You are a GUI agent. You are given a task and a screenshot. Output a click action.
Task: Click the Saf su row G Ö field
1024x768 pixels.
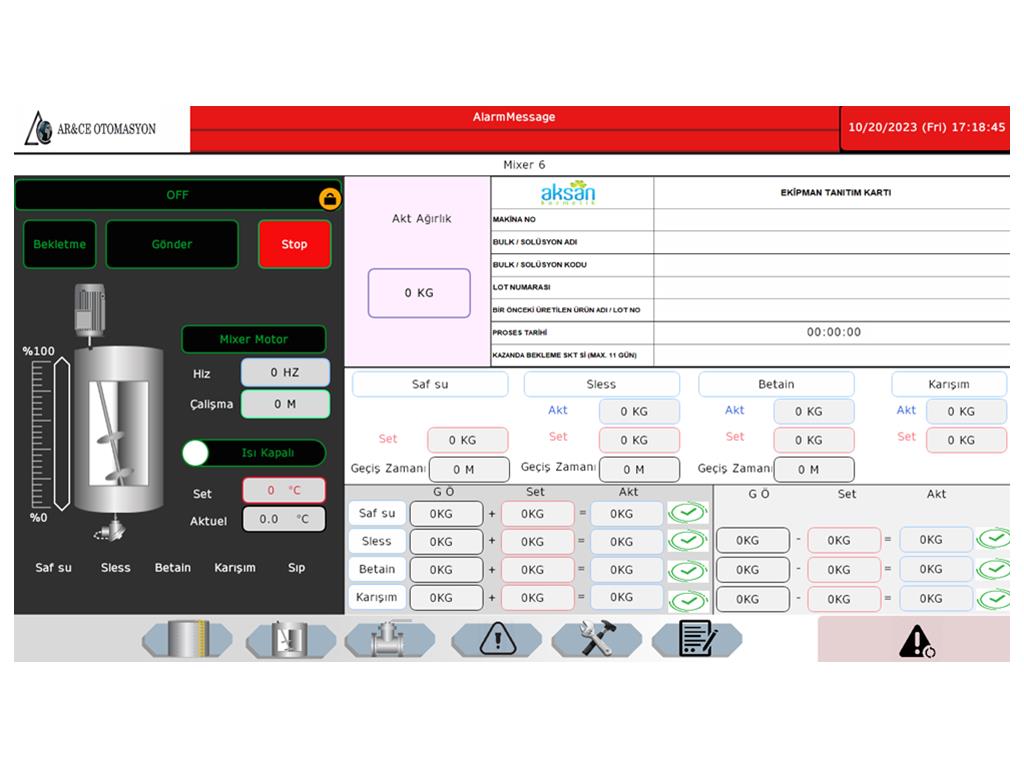click(x=447, y=514)
